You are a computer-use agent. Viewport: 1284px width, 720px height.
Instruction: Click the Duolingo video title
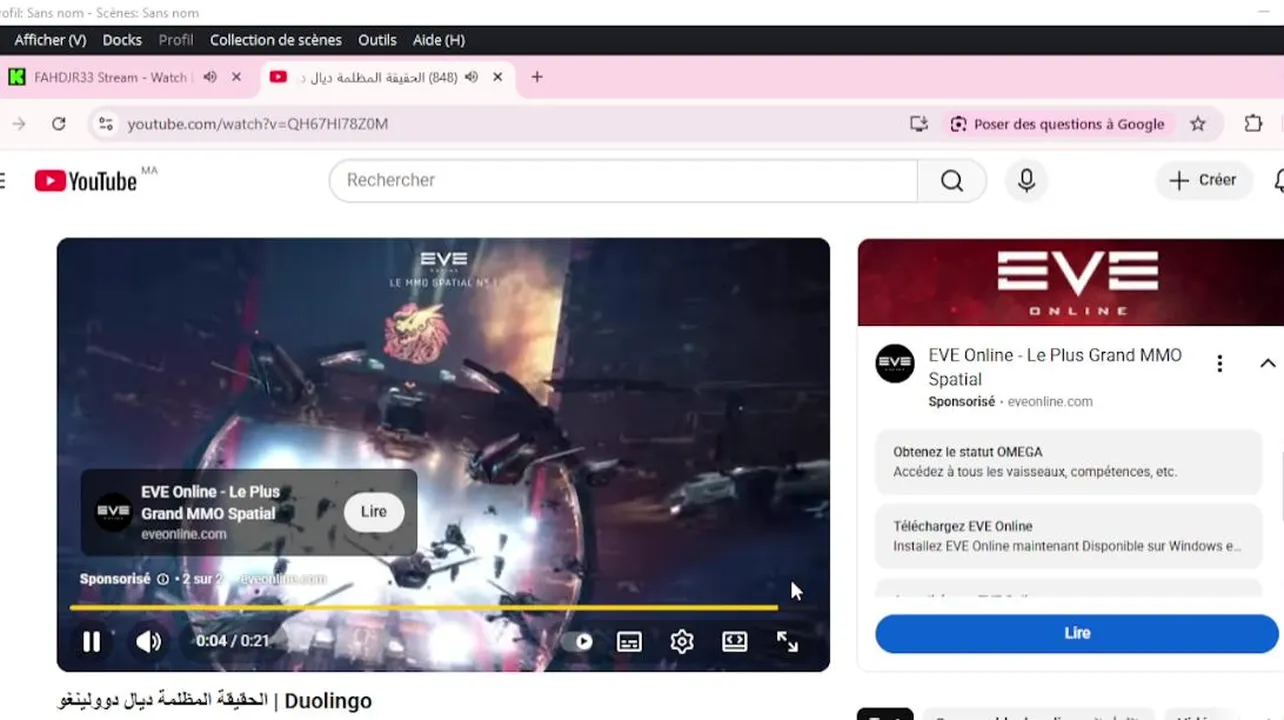[x=215, y=701]
